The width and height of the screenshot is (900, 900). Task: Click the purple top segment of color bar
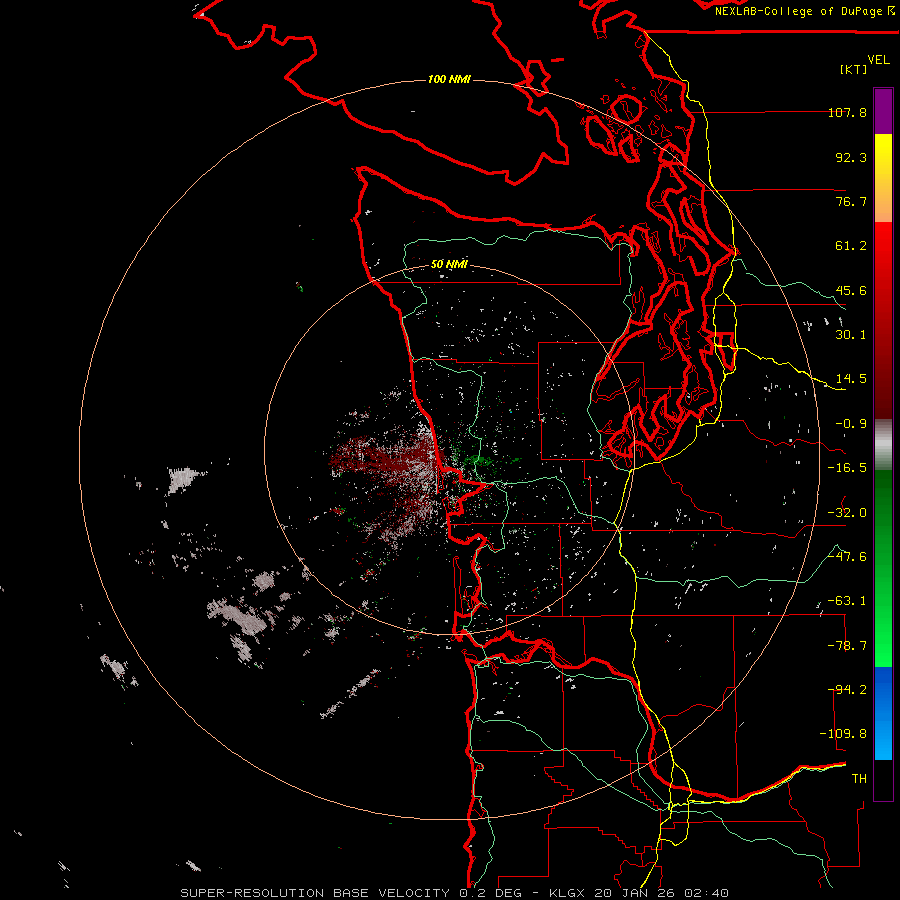click(883, 111)
